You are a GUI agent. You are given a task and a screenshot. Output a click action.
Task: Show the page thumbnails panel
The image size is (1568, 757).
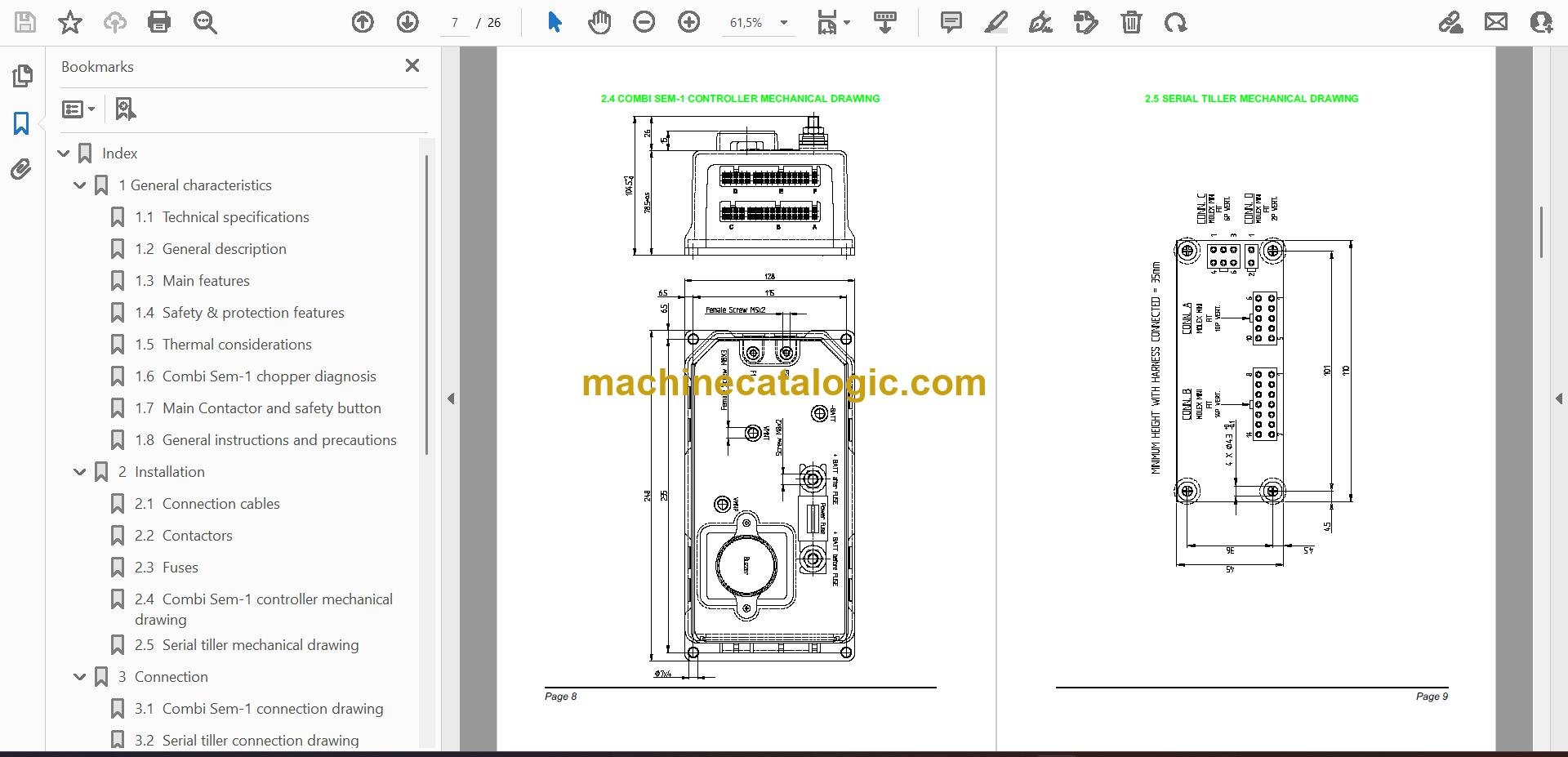click(x=22, y=76)
